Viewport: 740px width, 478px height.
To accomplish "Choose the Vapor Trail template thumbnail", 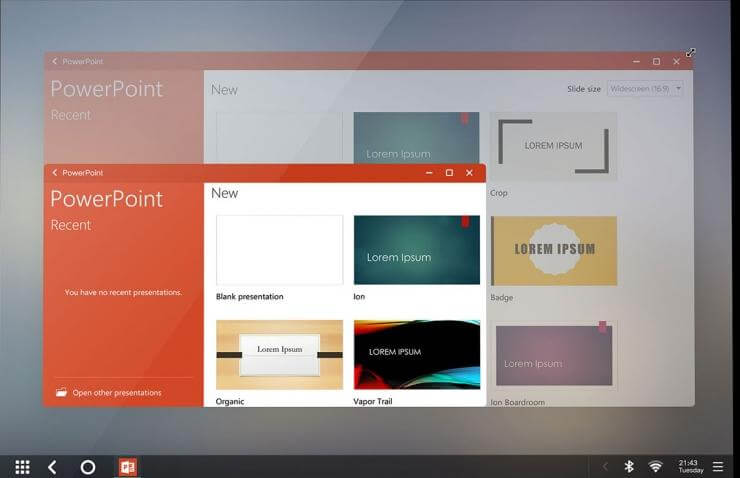I will [x=417, y=354].
